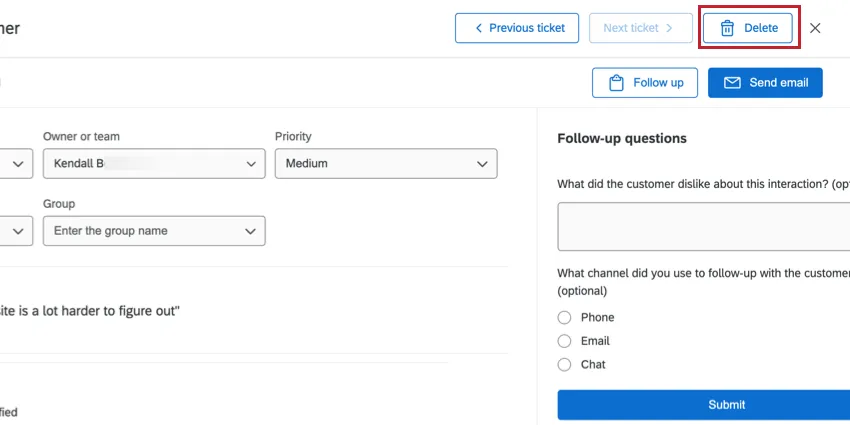This screenshot has width=850, height=425.
Task: Go to the Previous ticket
Action: [x=517, y=28]
